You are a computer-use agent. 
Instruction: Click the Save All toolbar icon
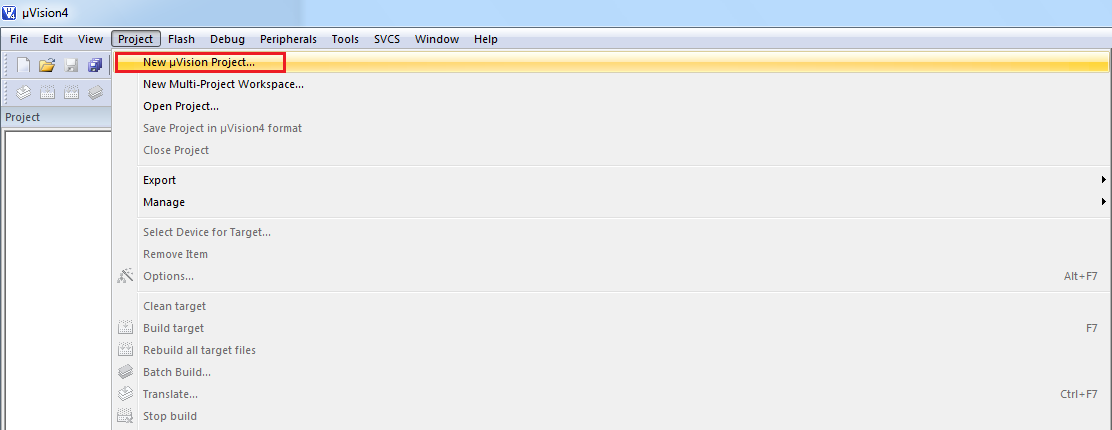(x=94, y=65)
